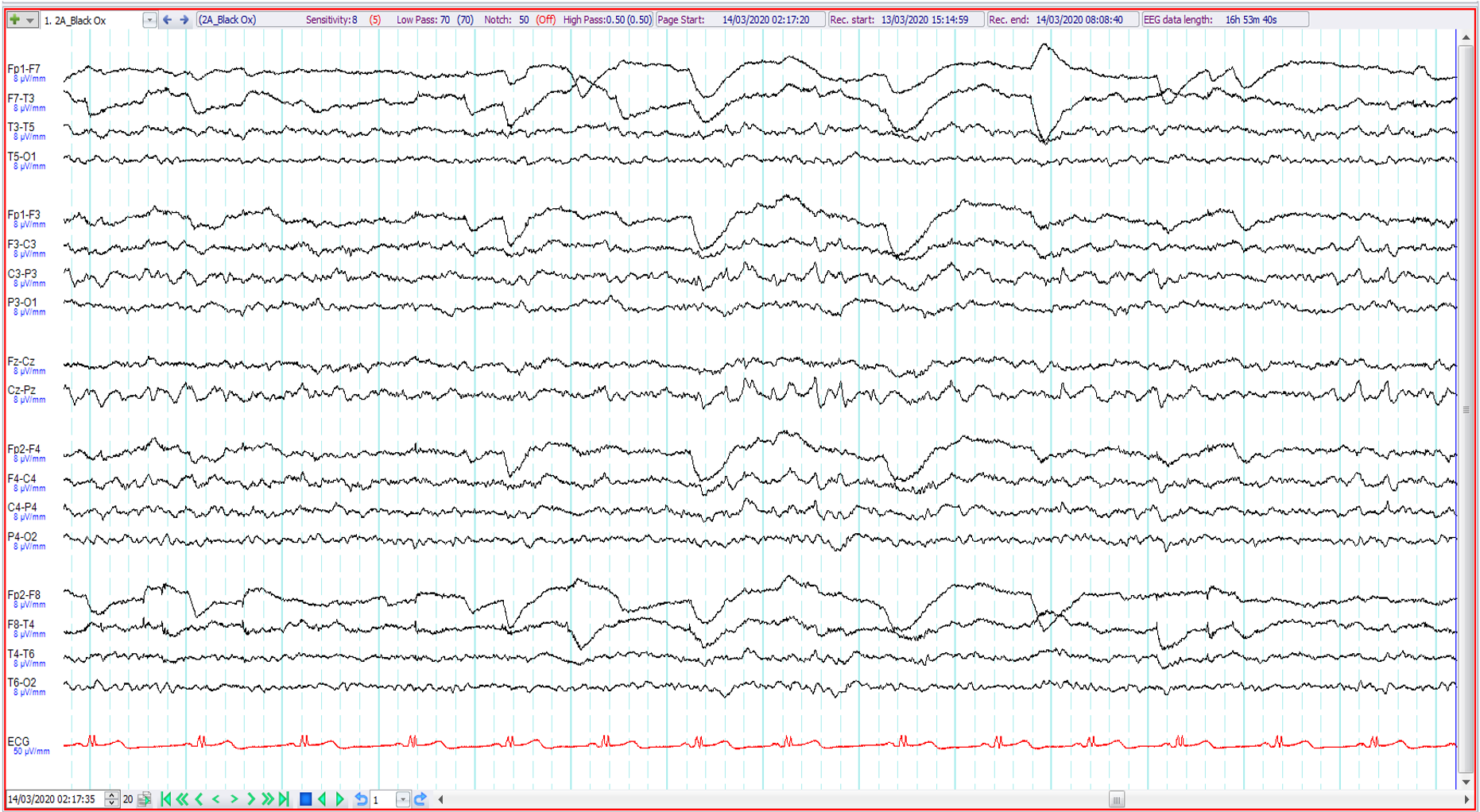Select the P4-O2 channel label
Image resolution: width=1480 pixels, height=812 pixels.
click(22, 537)
